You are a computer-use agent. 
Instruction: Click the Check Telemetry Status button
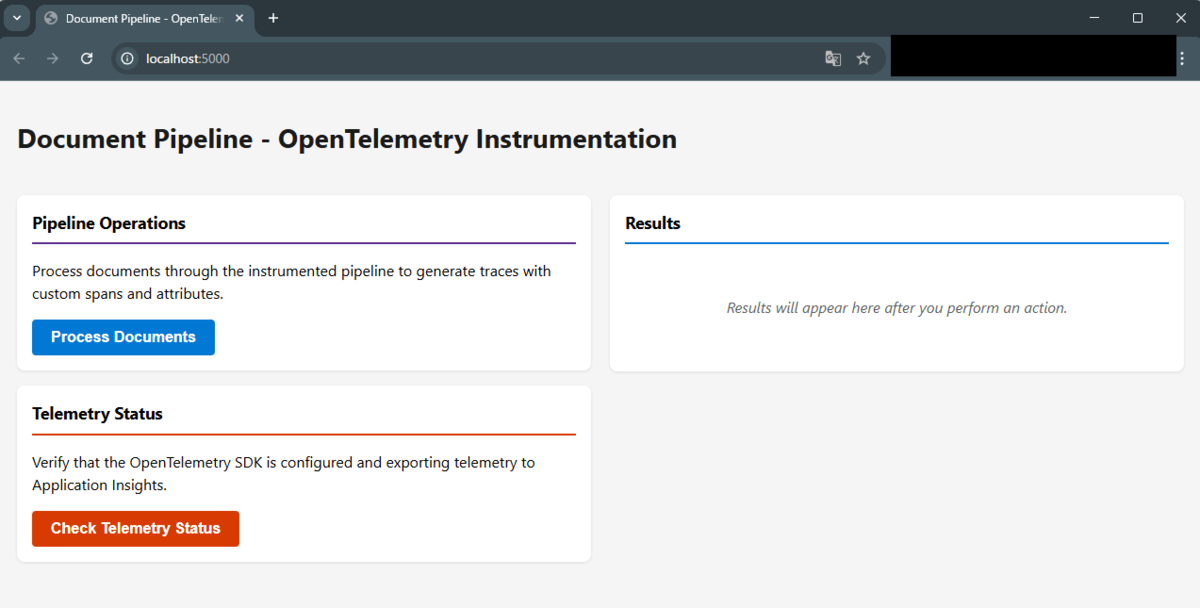click(x=135, y=528)
